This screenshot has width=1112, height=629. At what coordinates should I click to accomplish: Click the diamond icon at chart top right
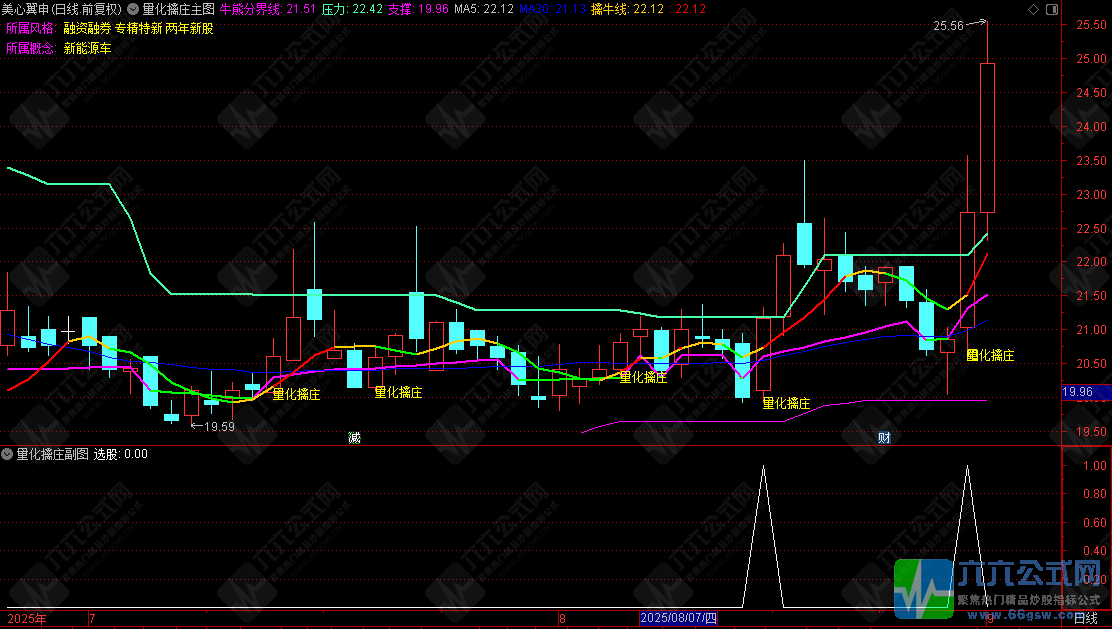point(1033,9)
